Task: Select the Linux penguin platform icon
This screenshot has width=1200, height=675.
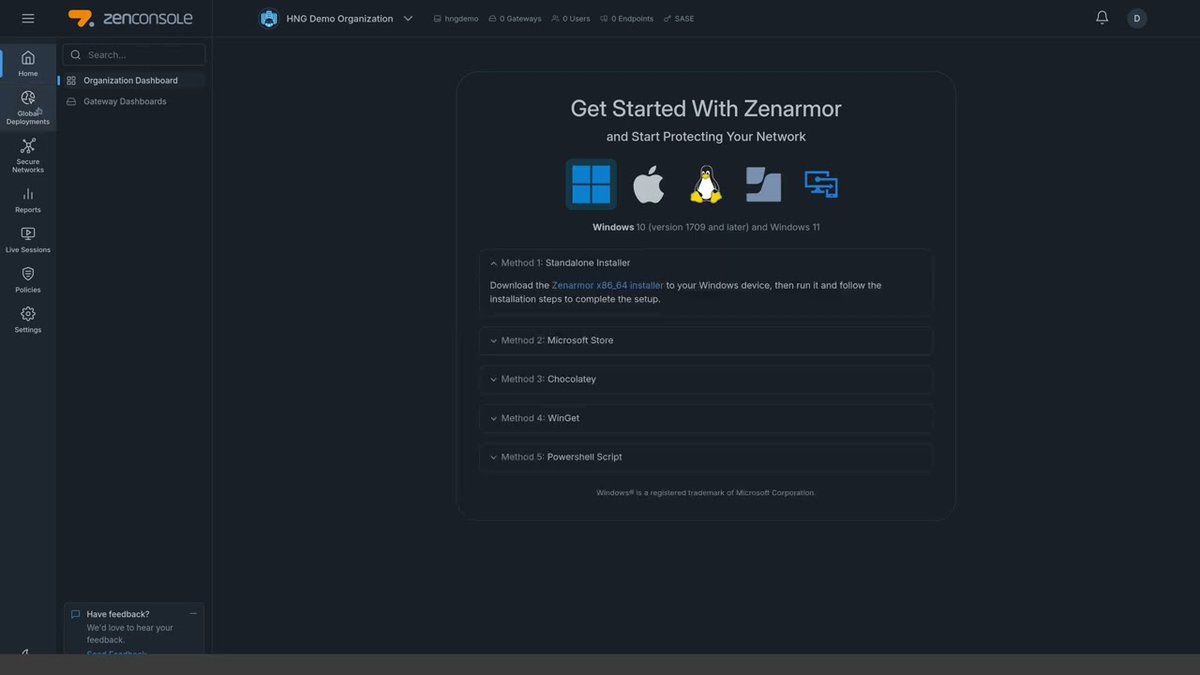Action: tap(706, 184)
